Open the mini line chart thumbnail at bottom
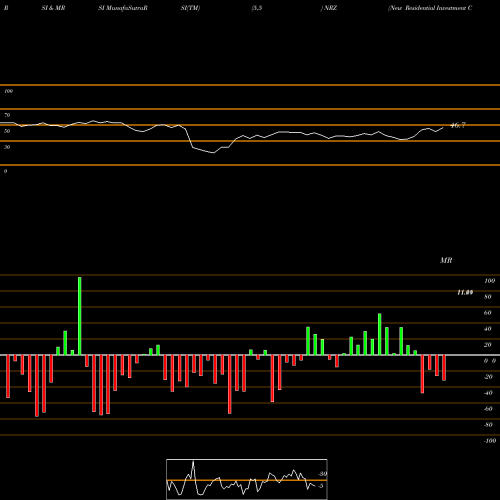This screenshot has height=500, width=500. click(247, 479)
